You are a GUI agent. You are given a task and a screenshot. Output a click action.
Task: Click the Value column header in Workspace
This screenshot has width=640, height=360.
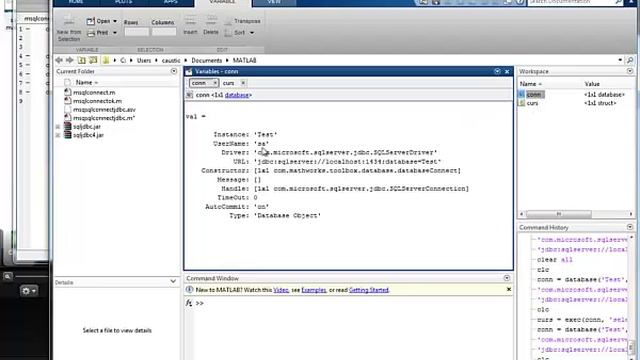point(592,84)
